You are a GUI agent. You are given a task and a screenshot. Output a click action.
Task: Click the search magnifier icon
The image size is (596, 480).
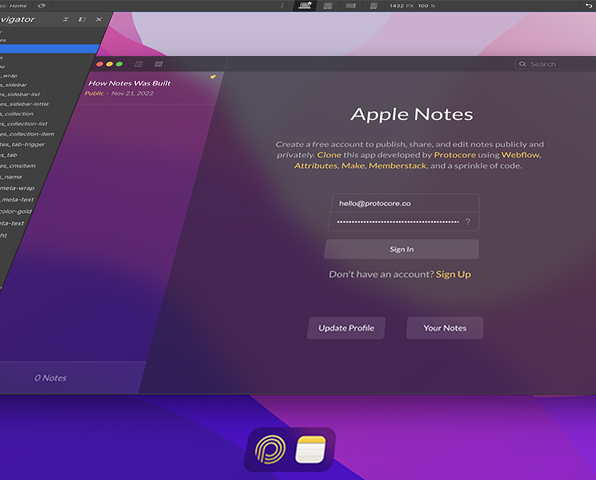click(523, 64)
